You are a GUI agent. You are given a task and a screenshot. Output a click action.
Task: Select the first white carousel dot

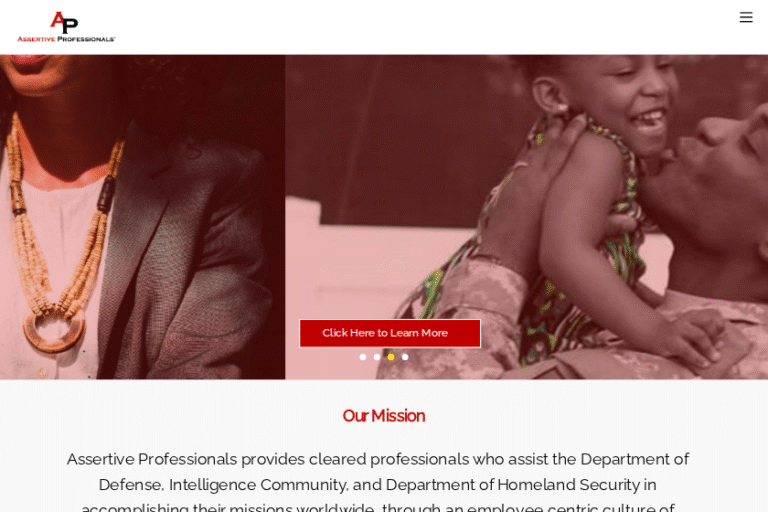coord(362,357)
